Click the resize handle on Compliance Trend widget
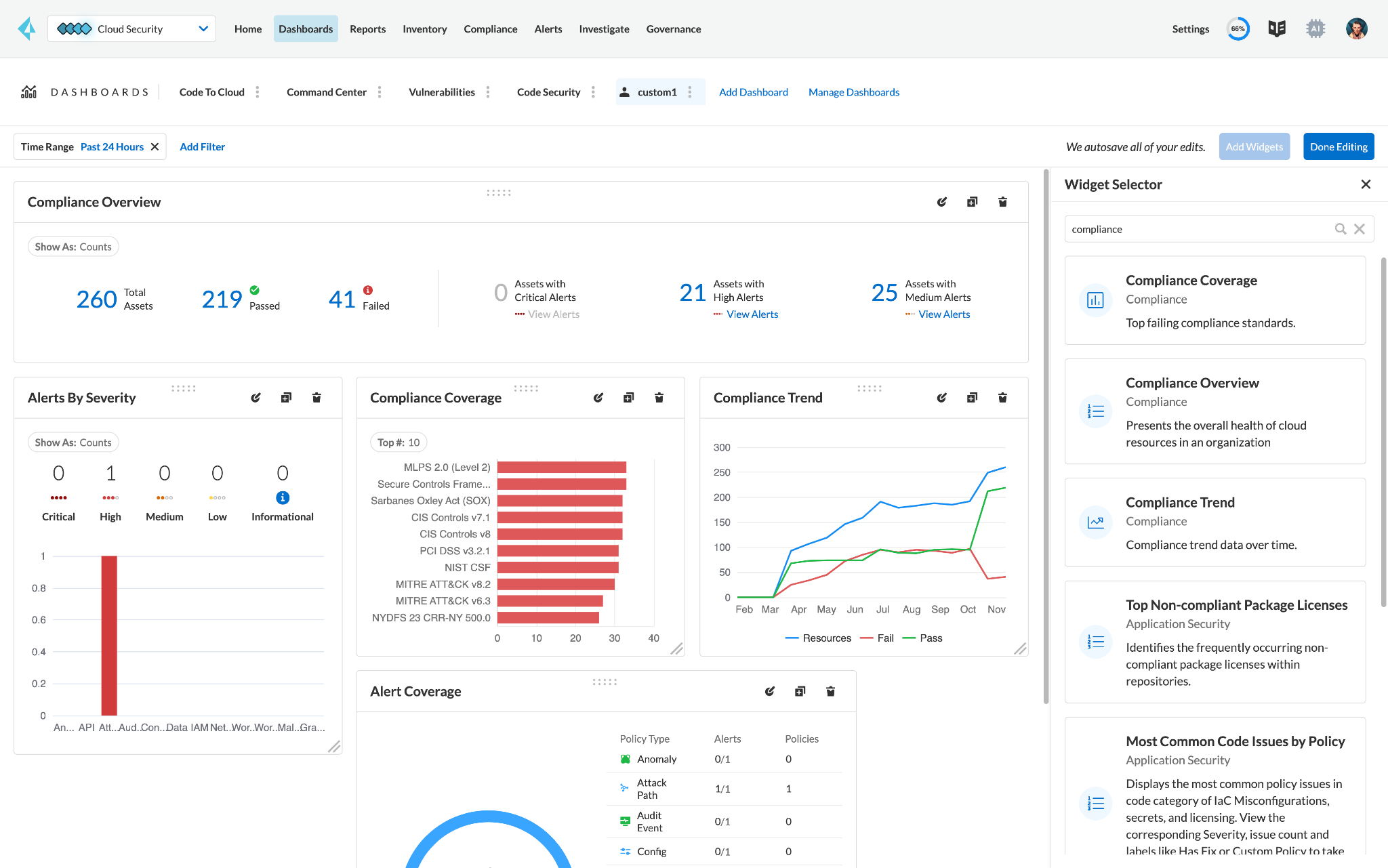The height and width of the screenshot is (868, 1388). [x=1018, y=650]
